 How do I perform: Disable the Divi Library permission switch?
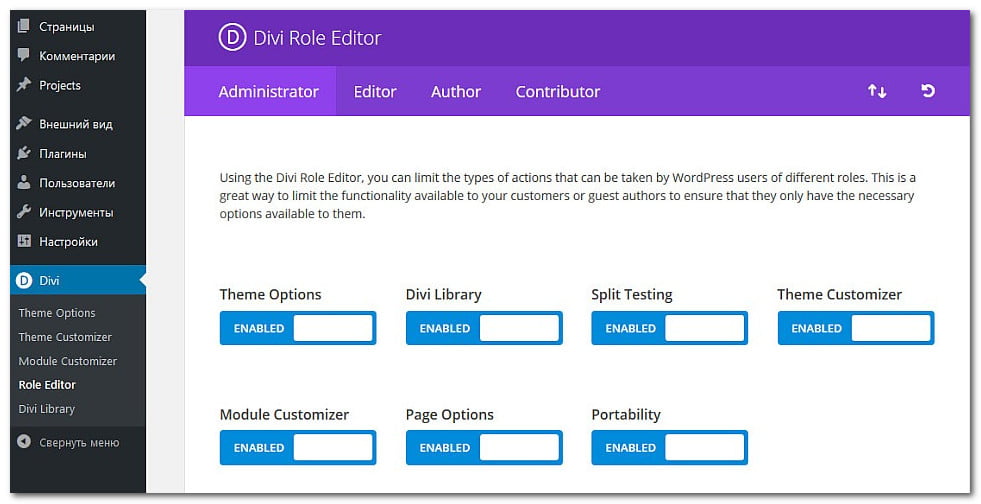484,328
